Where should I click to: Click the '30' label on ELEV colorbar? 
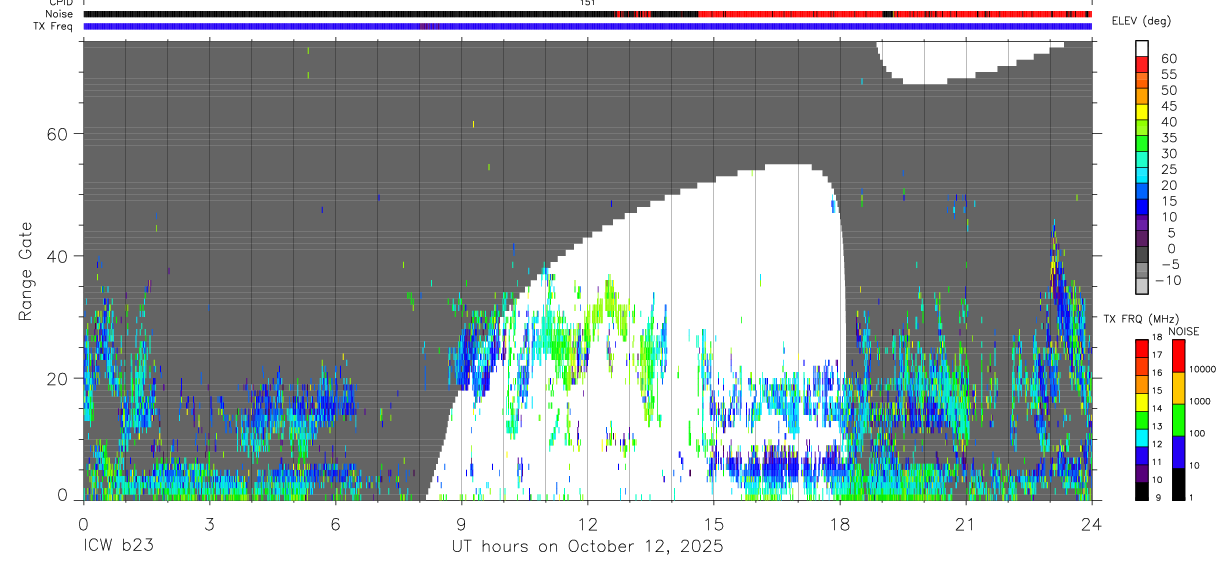click(1167, 154)
